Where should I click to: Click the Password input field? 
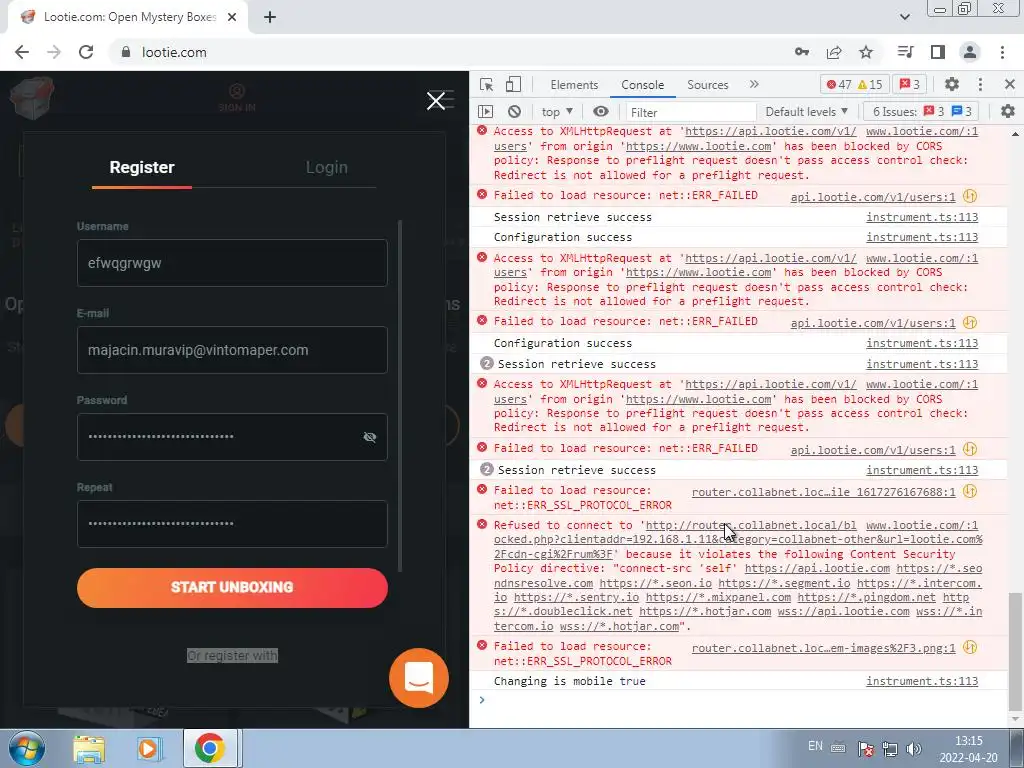click(x=232, y=437)
